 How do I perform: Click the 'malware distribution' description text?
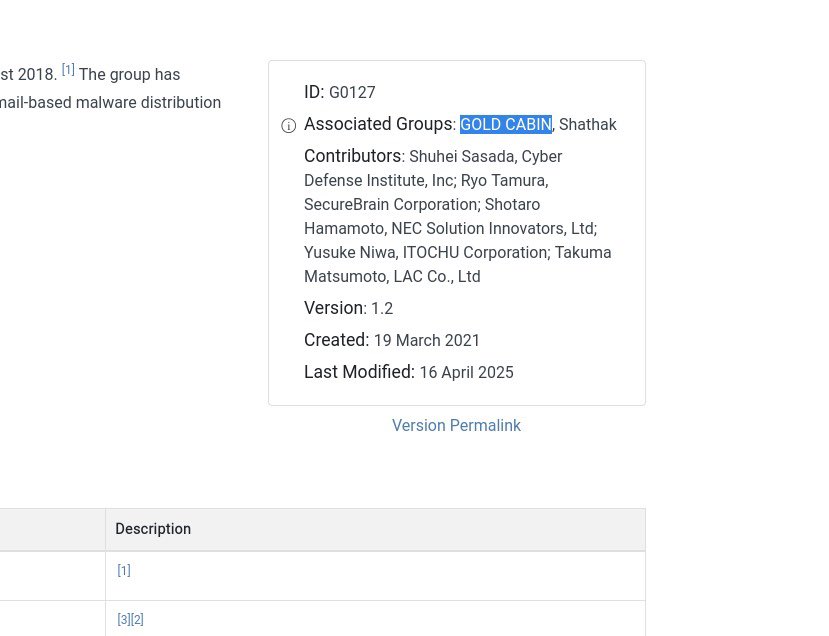pos(148,103)
